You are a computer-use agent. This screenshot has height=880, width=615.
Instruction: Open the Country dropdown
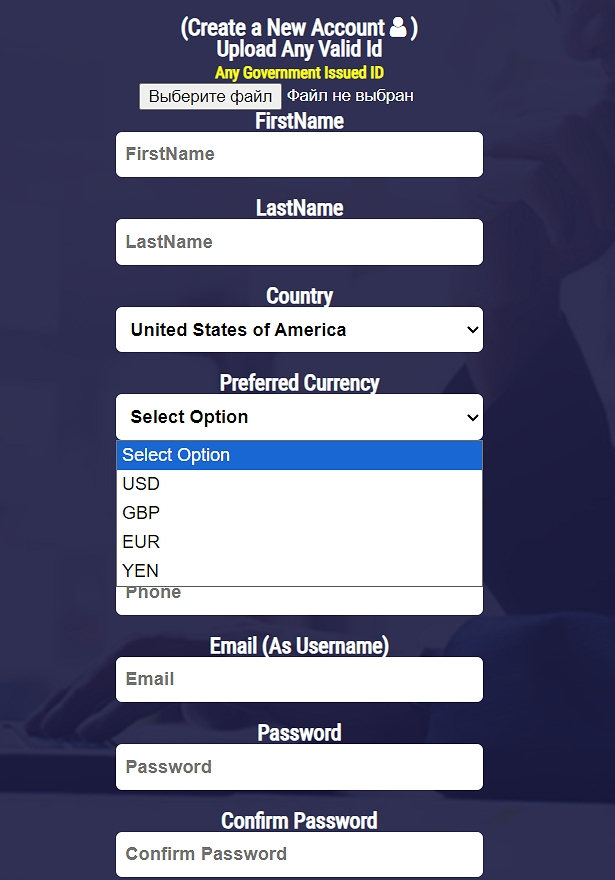point(299,330)
